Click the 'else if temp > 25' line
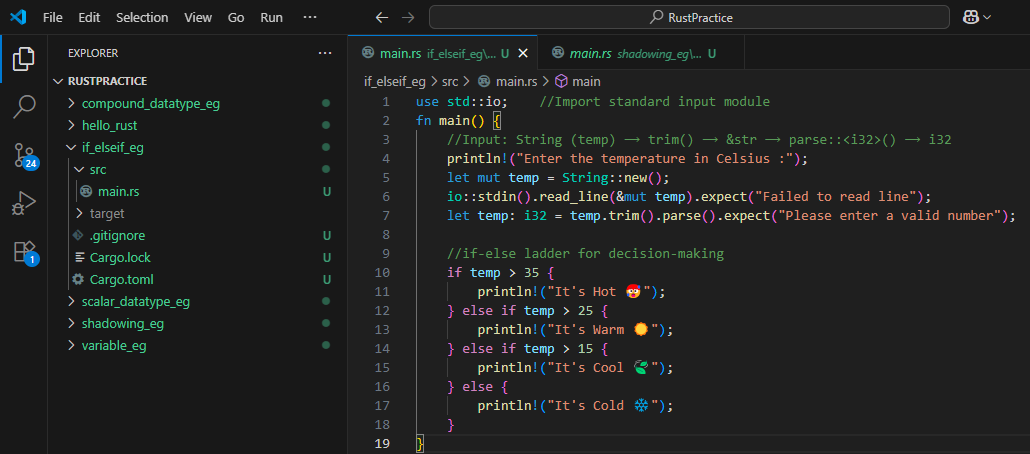The height and width of the screenshot is (454, 1030). pos(527,311)
